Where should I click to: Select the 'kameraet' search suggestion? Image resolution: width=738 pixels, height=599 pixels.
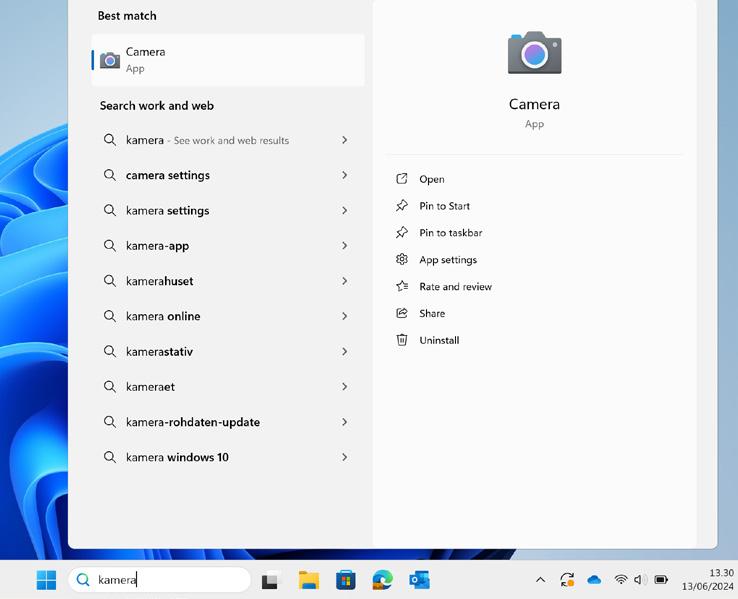point(228,387)
